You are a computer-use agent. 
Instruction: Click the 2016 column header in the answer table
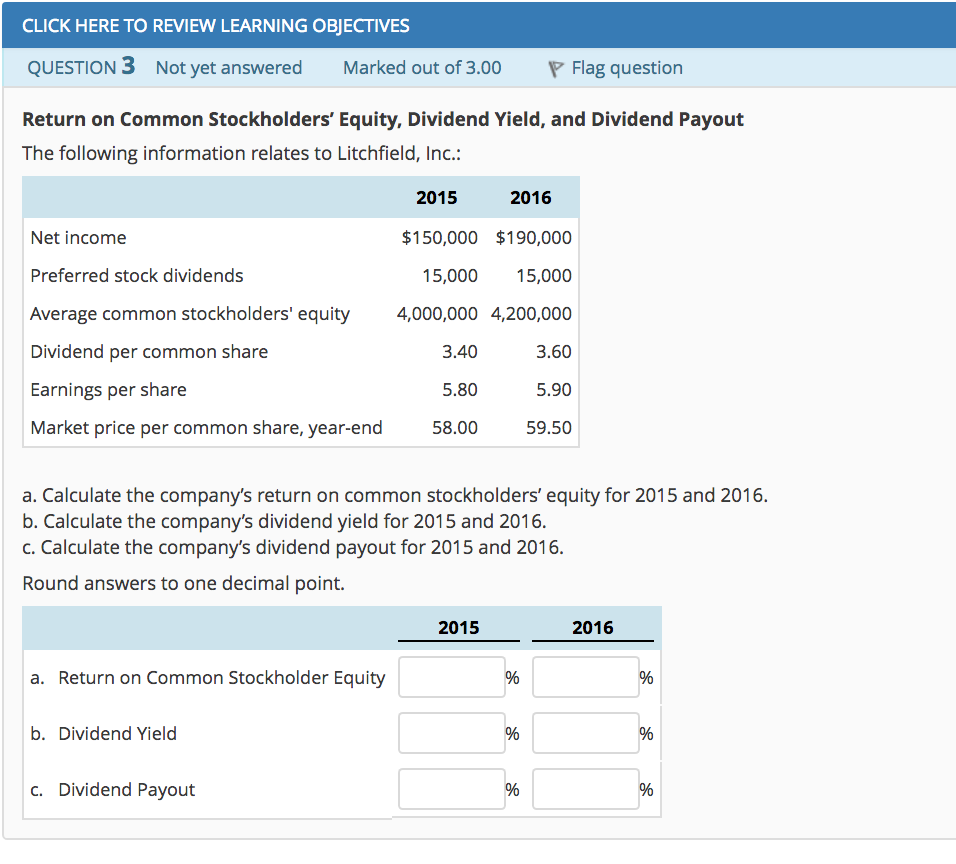(593, 627)
